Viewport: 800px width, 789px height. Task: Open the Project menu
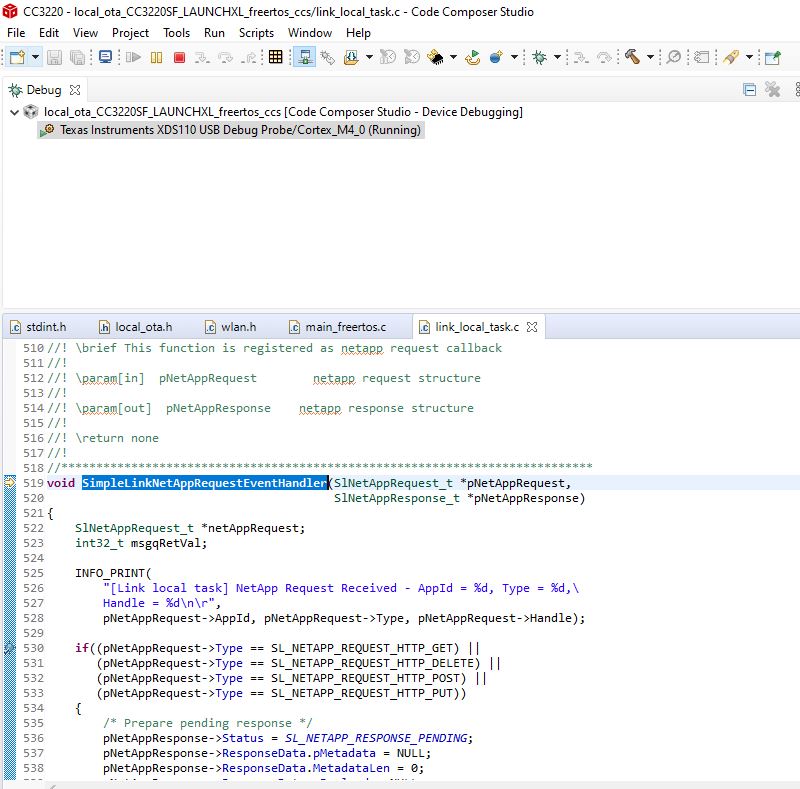click(x=130, y=32)
